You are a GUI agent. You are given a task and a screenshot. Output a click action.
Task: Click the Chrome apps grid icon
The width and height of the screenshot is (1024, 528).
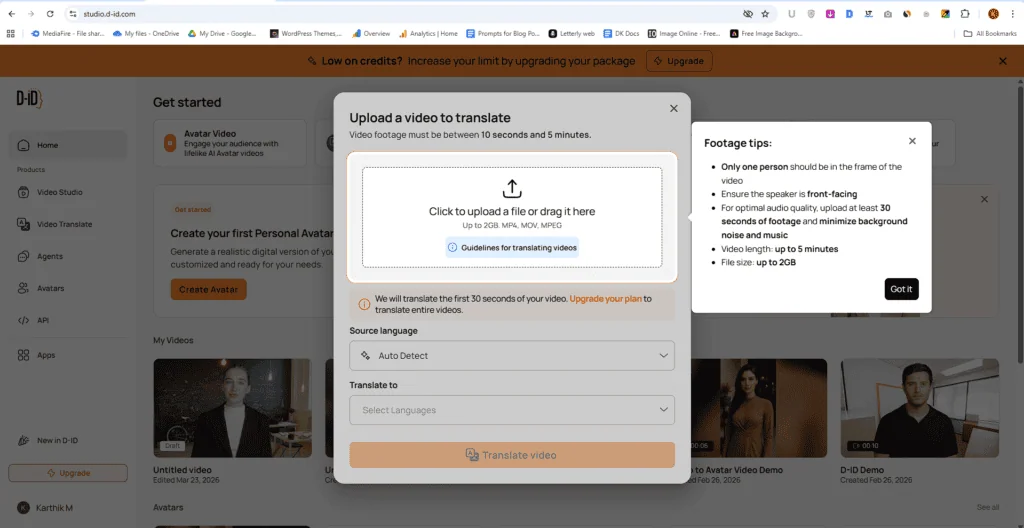pos(10,33)
